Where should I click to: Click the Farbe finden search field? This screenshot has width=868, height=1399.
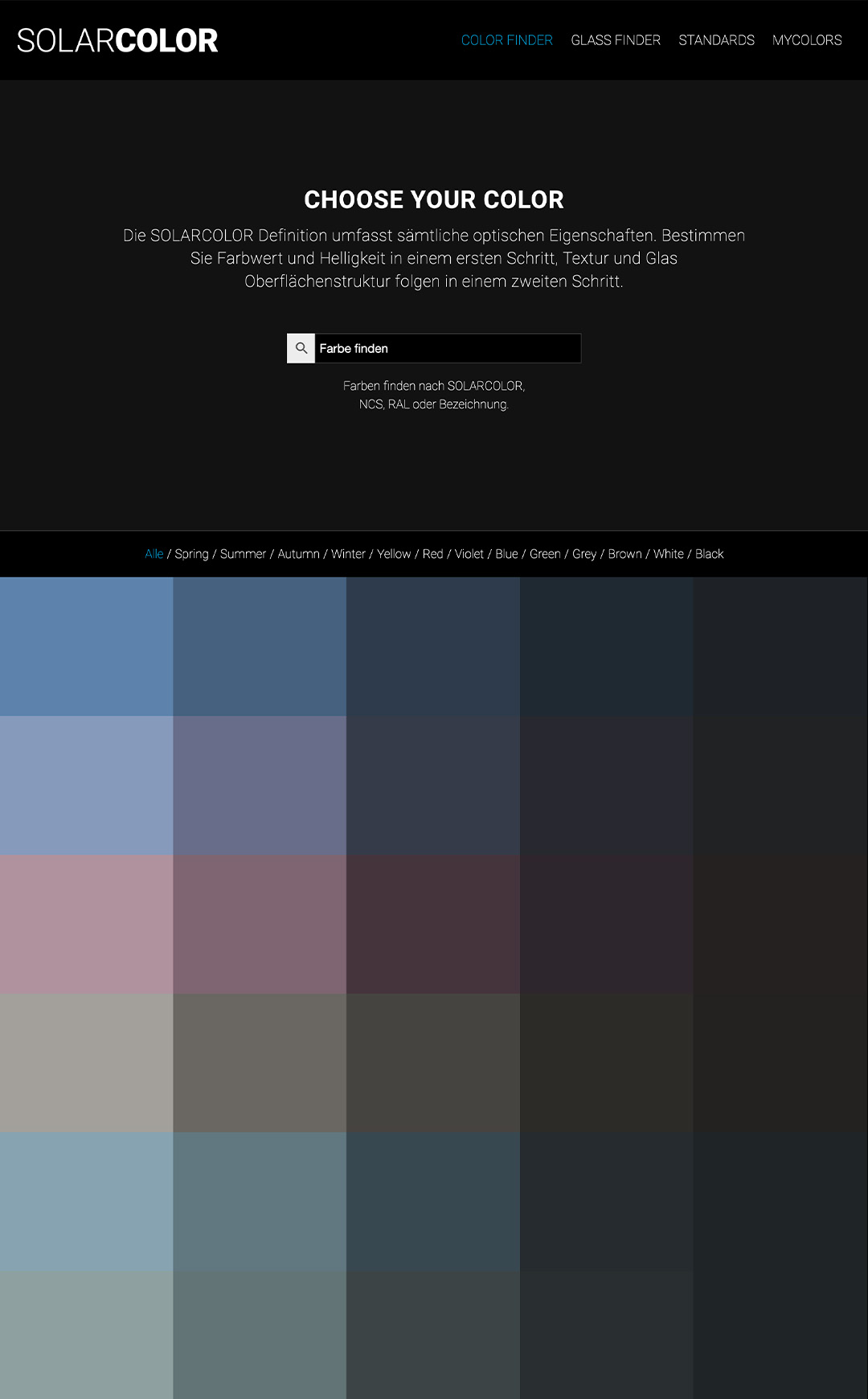[x=447, y=348]
